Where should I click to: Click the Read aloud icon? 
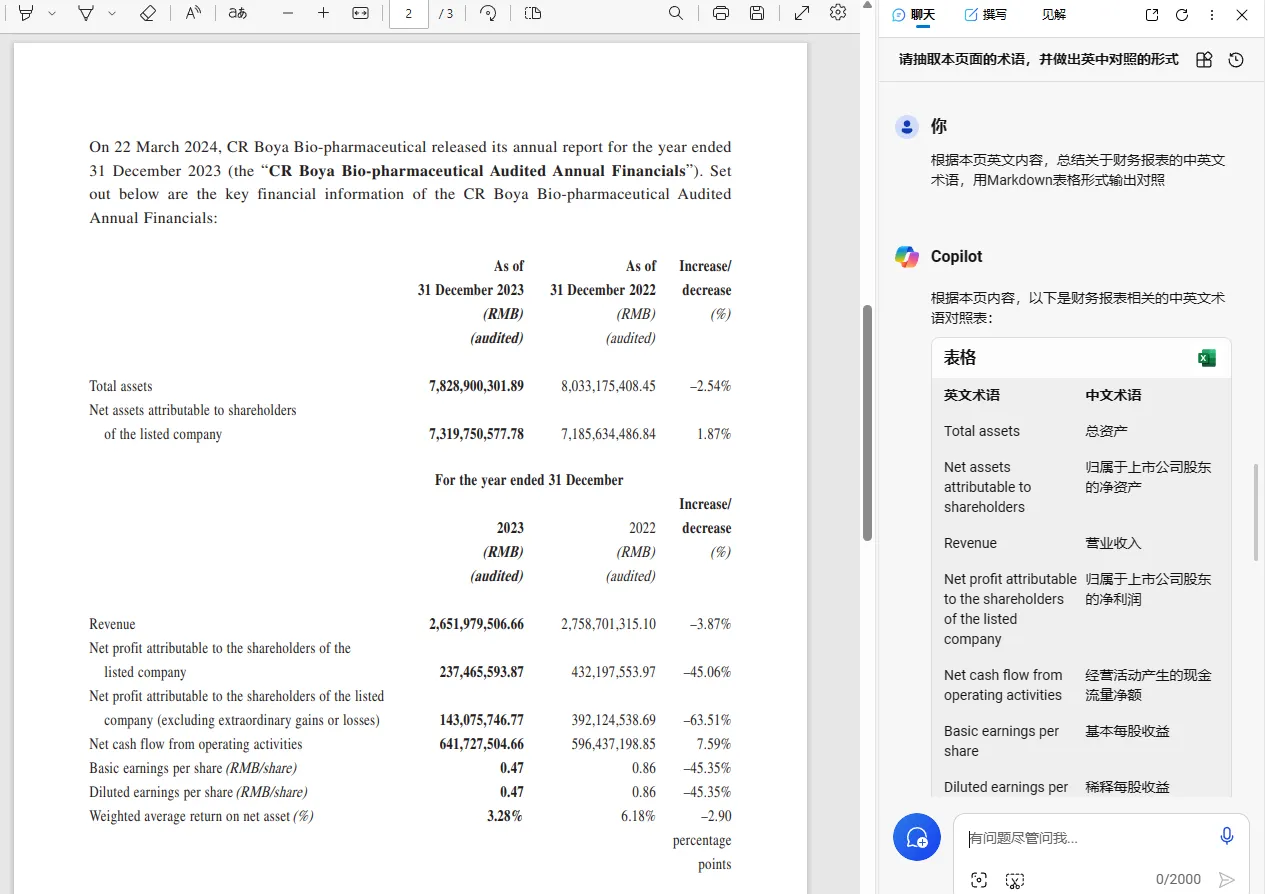pos(194,13)
